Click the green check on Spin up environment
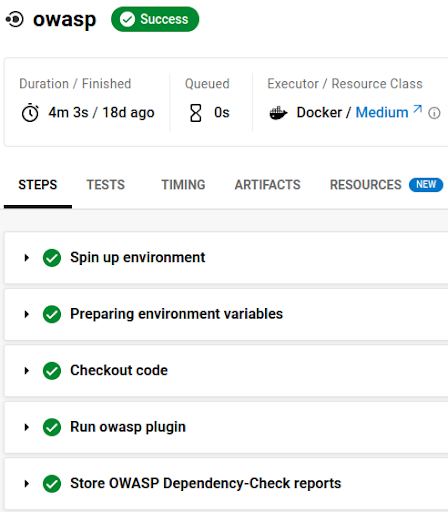 point(52,258)
